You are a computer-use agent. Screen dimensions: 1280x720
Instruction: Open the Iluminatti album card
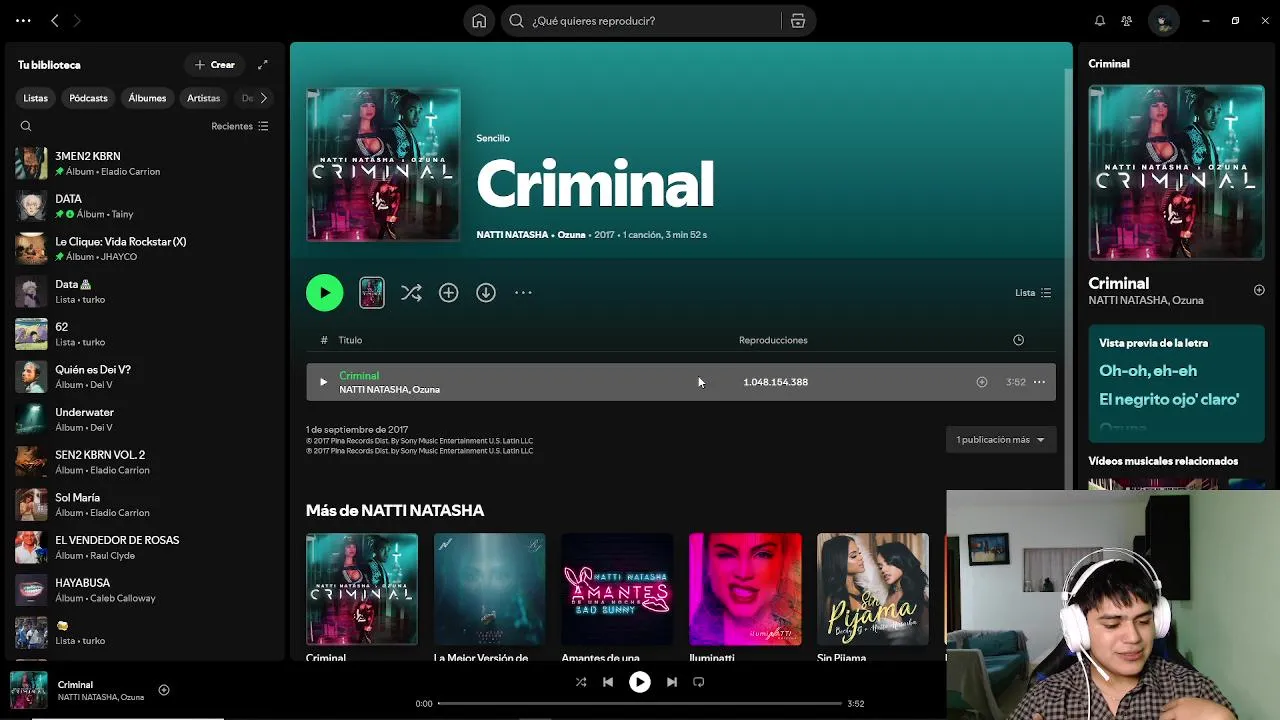pos(745,598)
